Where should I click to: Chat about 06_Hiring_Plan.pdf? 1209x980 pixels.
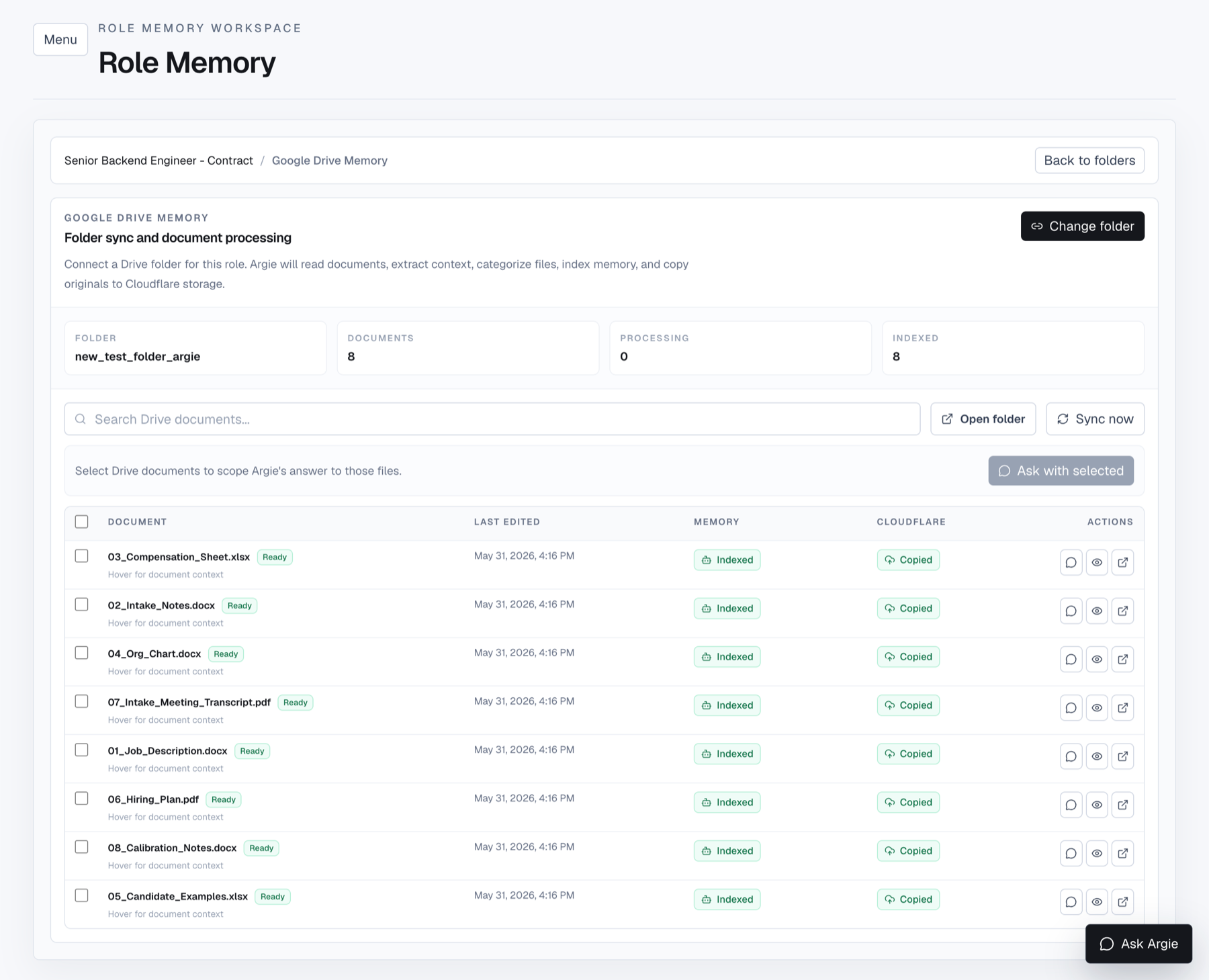click(1071, 805)
